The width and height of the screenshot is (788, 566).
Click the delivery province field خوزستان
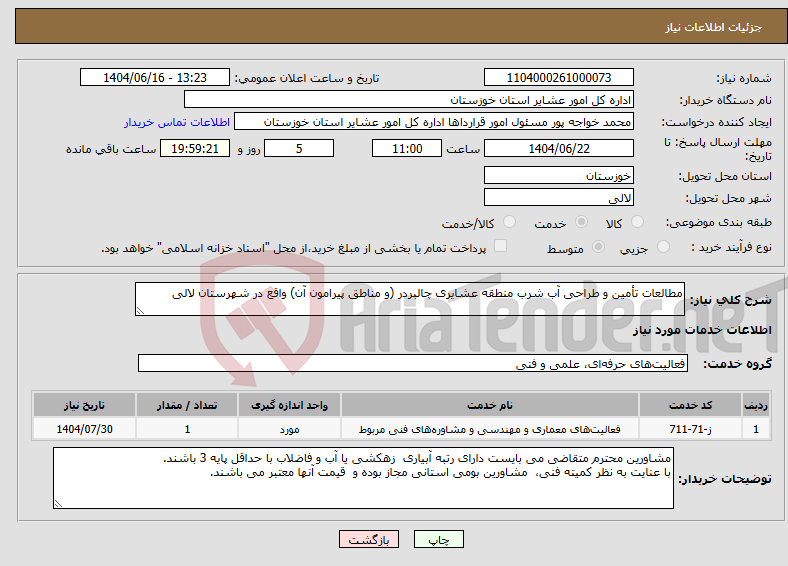tap(559, 175)
